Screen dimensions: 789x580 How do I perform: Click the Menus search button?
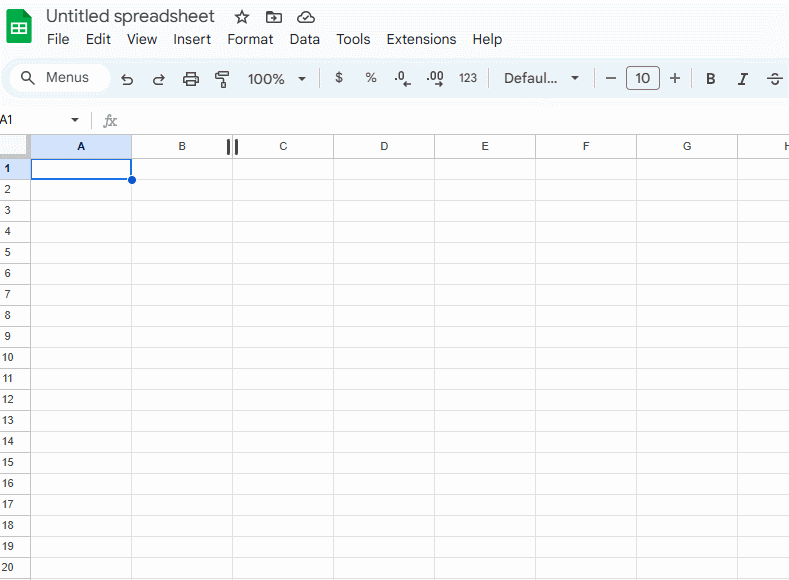(x=56, y=78)
